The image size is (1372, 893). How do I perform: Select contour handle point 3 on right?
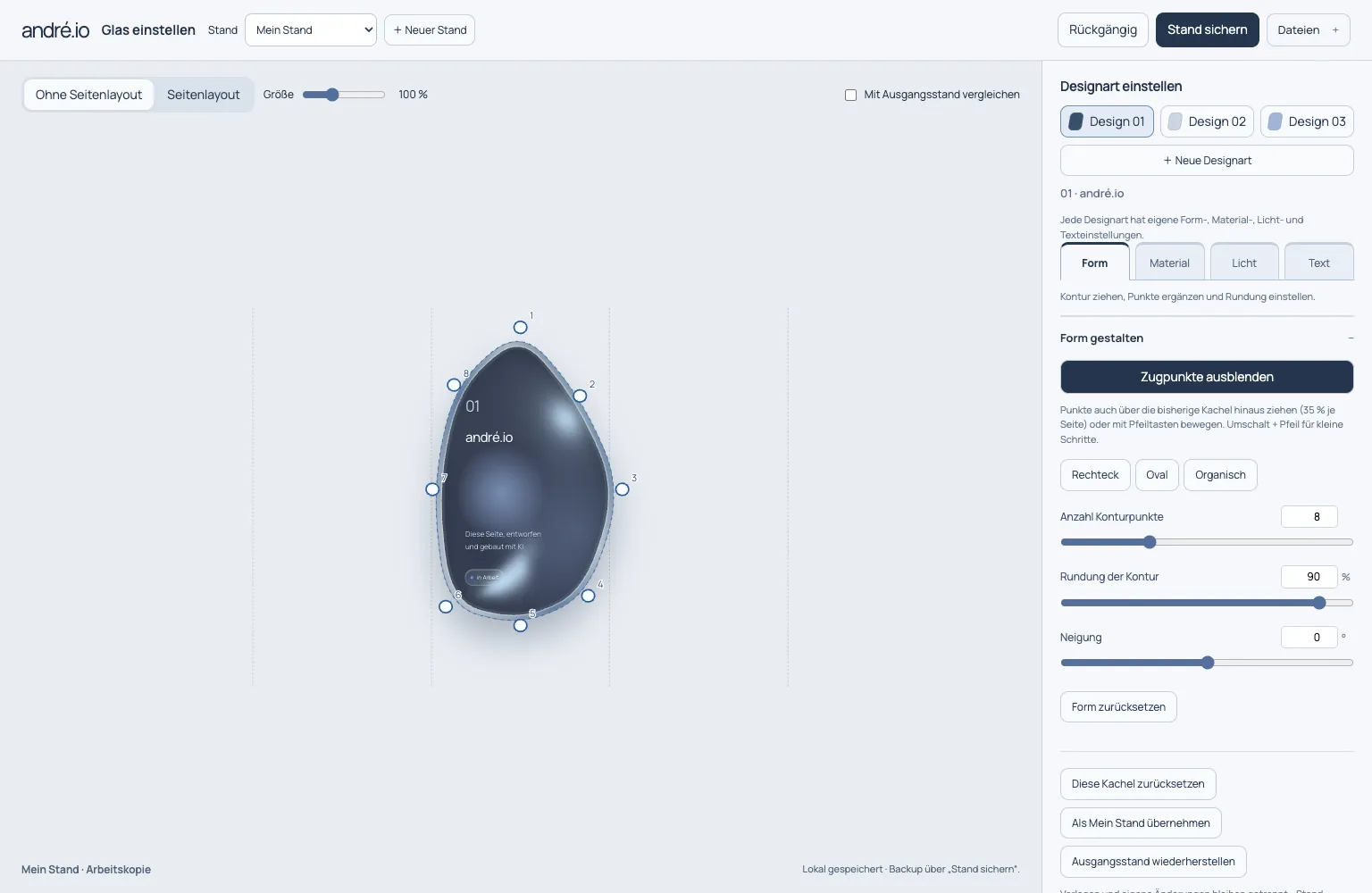click(623, 489)
